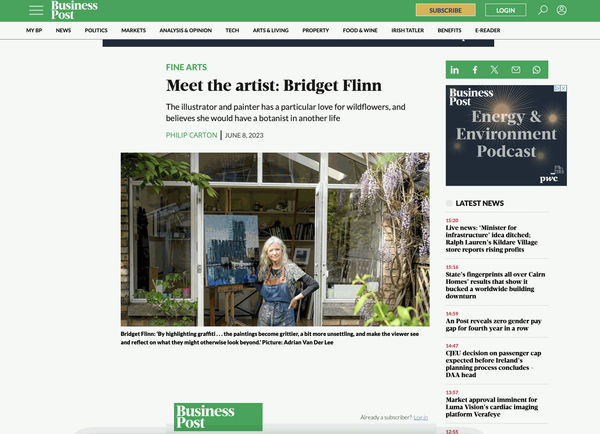
Task: Click the SUBSCRIBE button
Action: [x=445, y=10]
